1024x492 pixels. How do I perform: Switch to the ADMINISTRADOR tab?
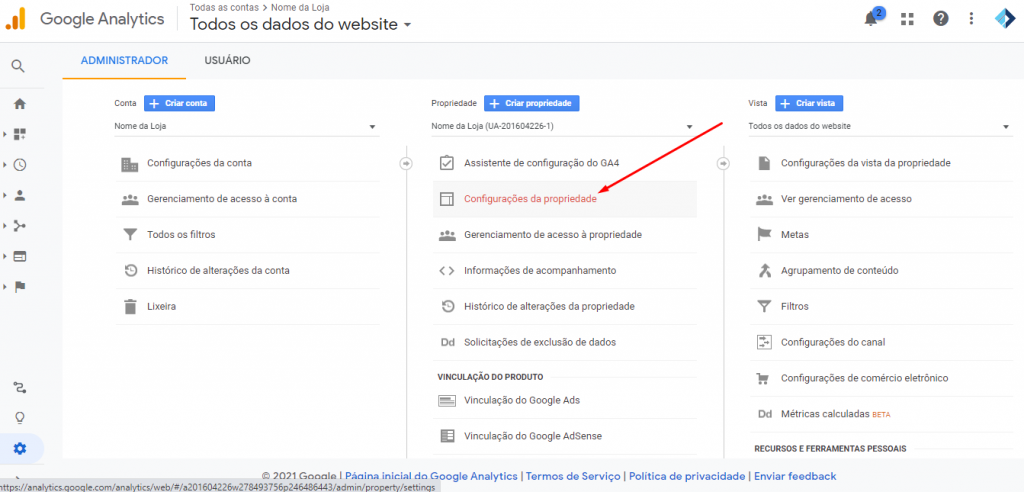click(x=124, y=60)
